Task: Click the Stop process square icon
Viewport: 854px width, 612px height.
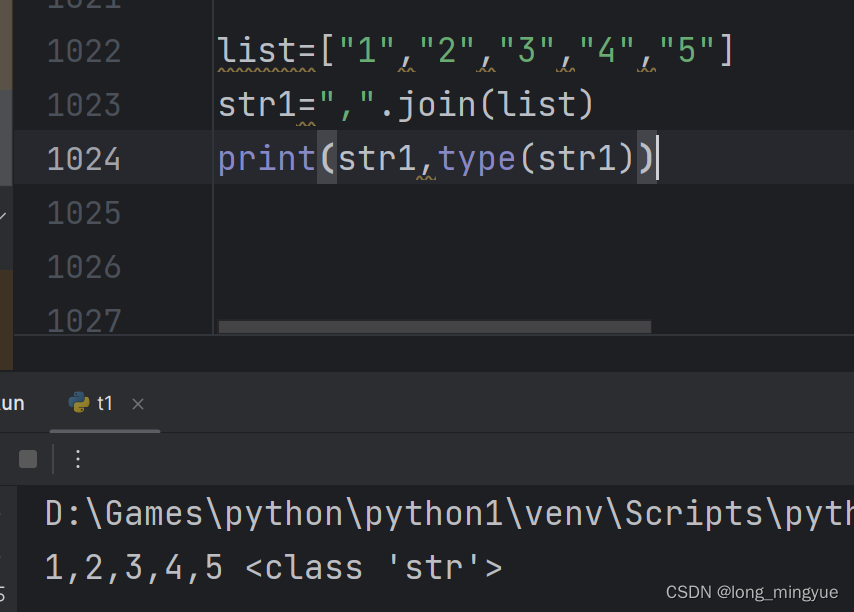Action: [27, 459]
